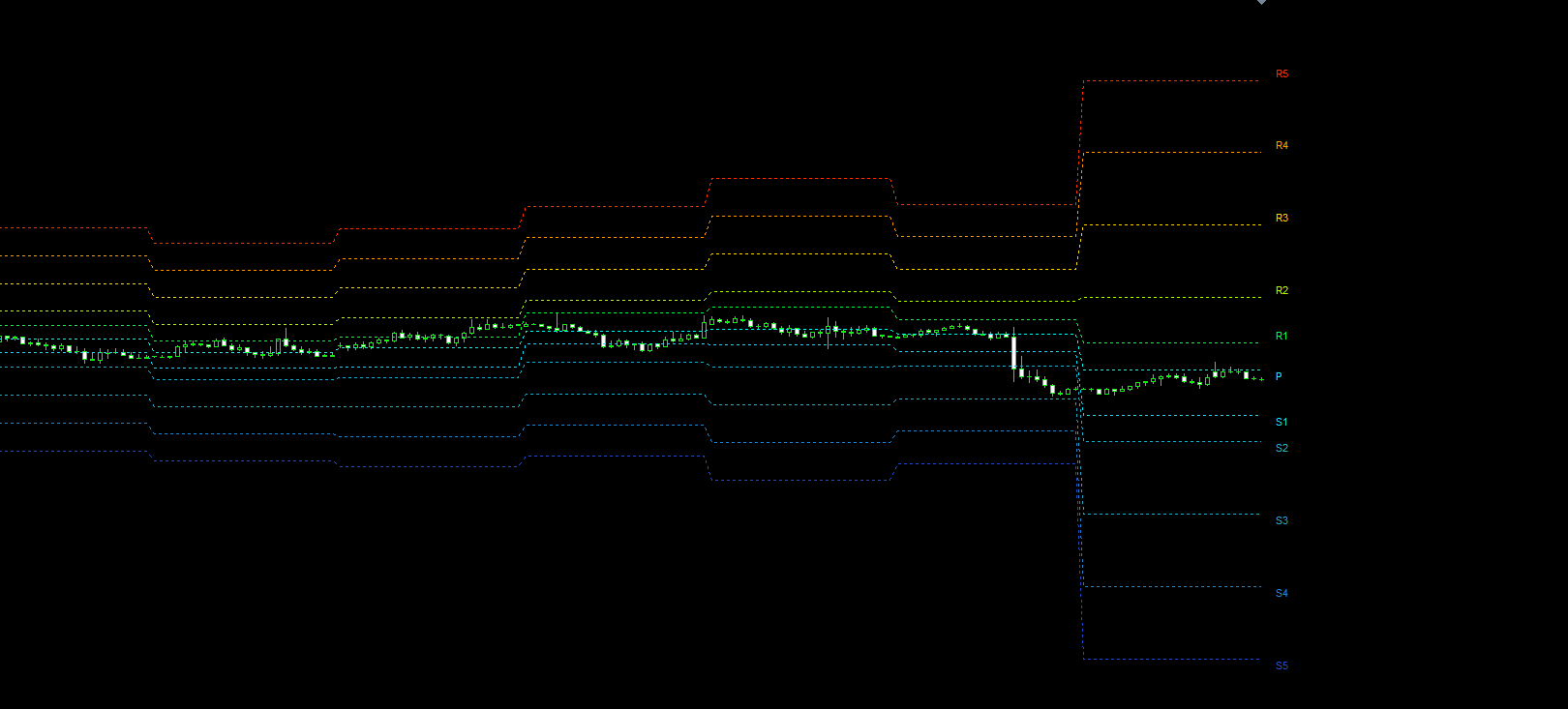The height and width of the screenshot is (709, 1568).
Task: Select the blue S4 label
Action: tap(1282, 594)
